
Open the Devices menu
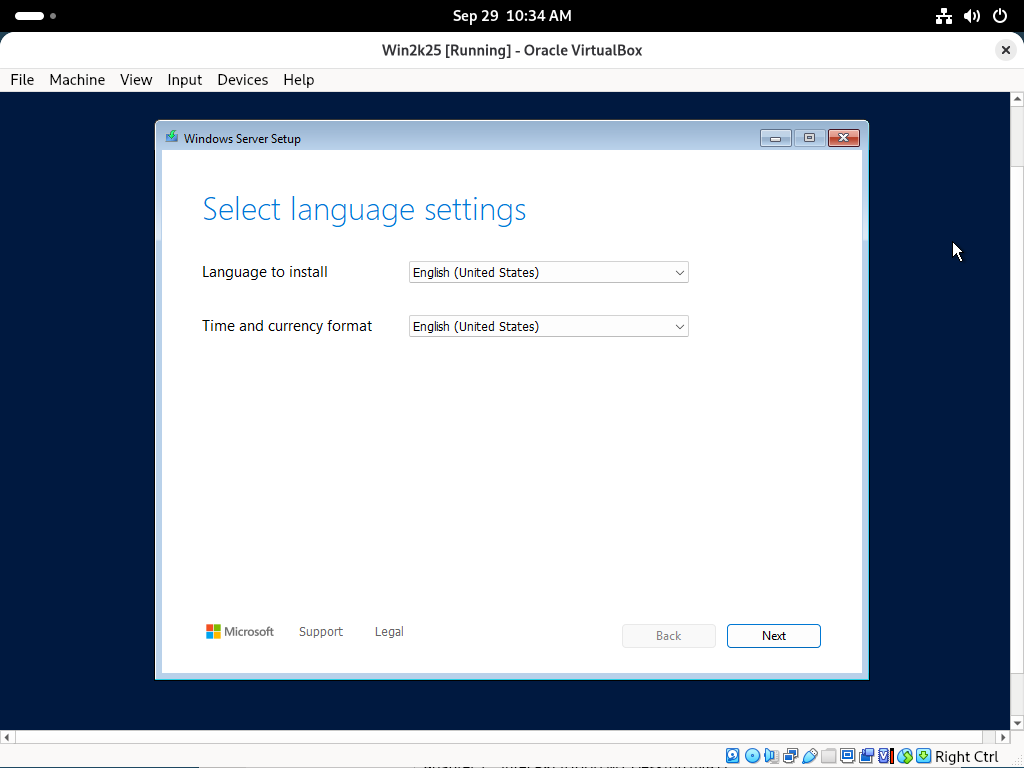click(x=242, y=80)
